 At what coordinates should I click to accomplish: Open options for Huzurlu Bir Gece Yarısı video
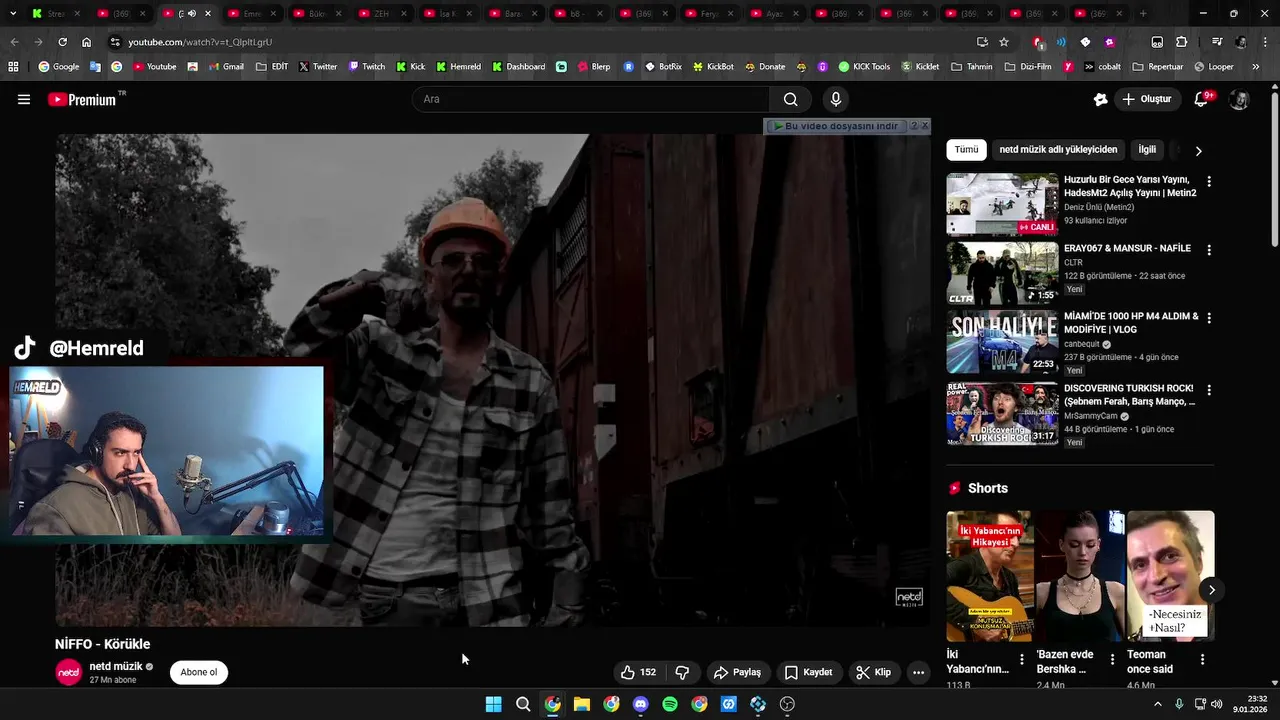(1209, 182)
